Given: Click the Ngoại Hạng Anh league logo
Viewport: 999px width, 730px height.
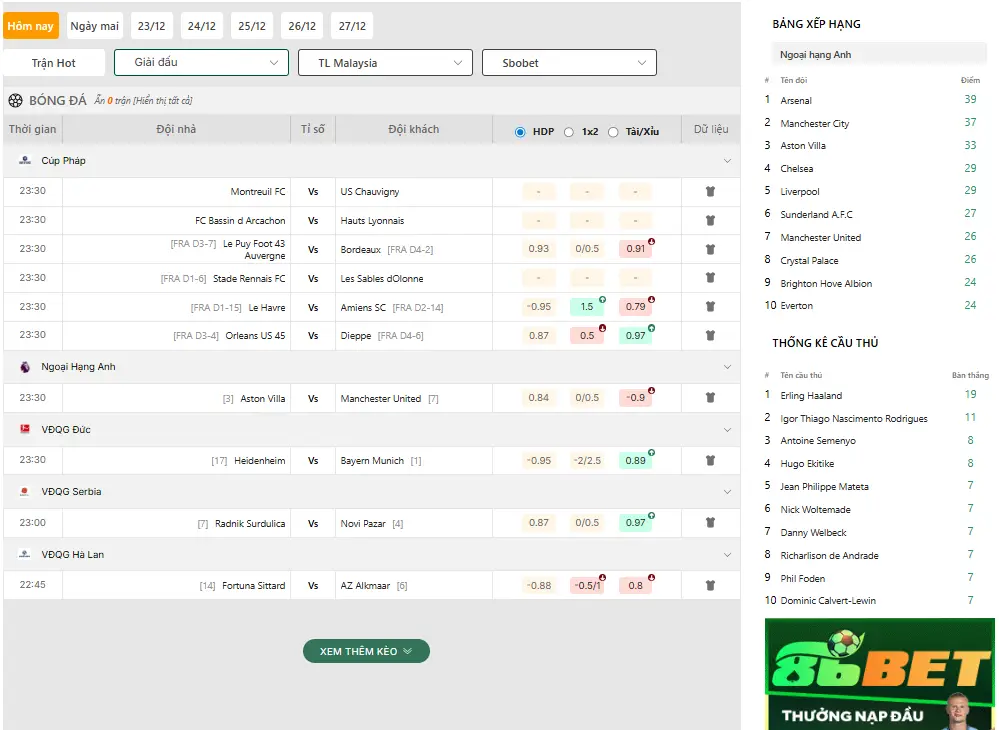Looking at the screenshot, I should click(25, 367).
